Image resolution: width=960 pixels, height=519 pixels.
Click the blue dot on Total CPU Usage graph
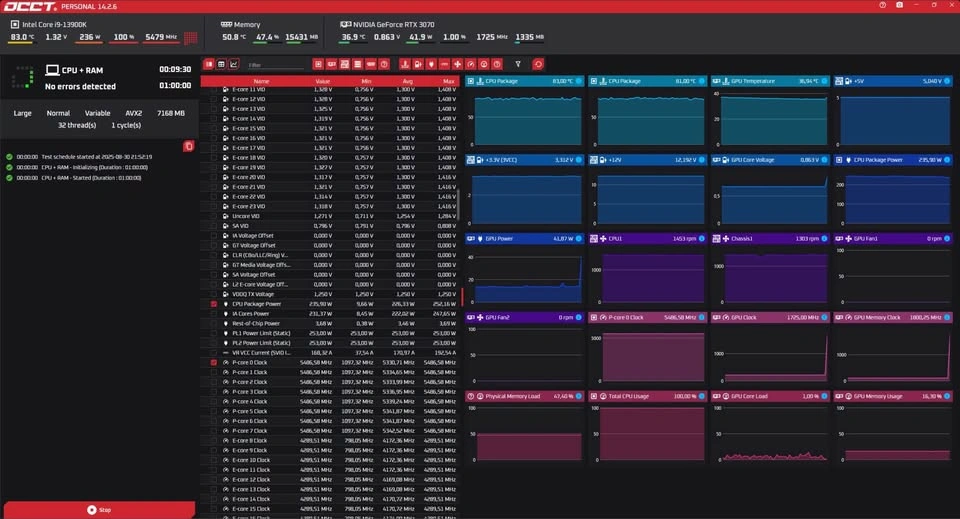point(702,397)
